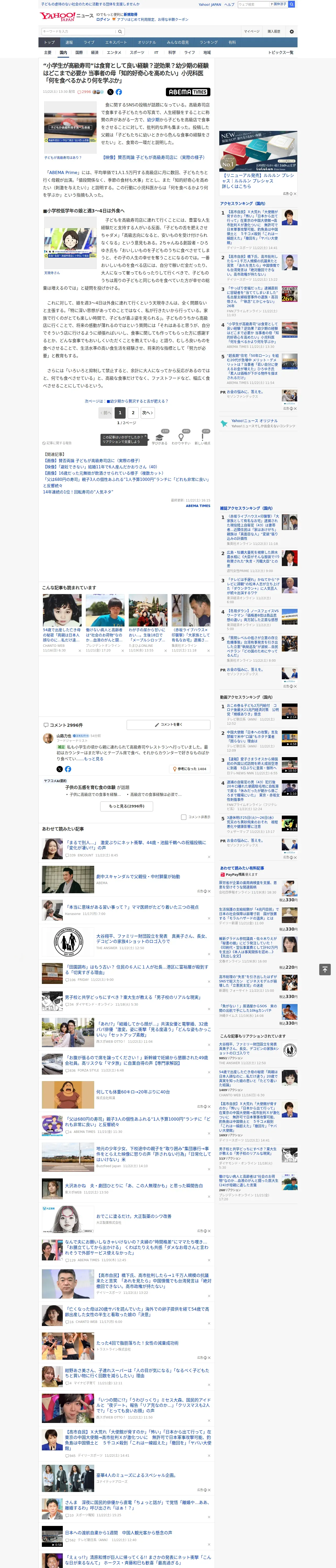
Task: Open commenter 山路力也 avatar
Action: click(x=48, y=738)
